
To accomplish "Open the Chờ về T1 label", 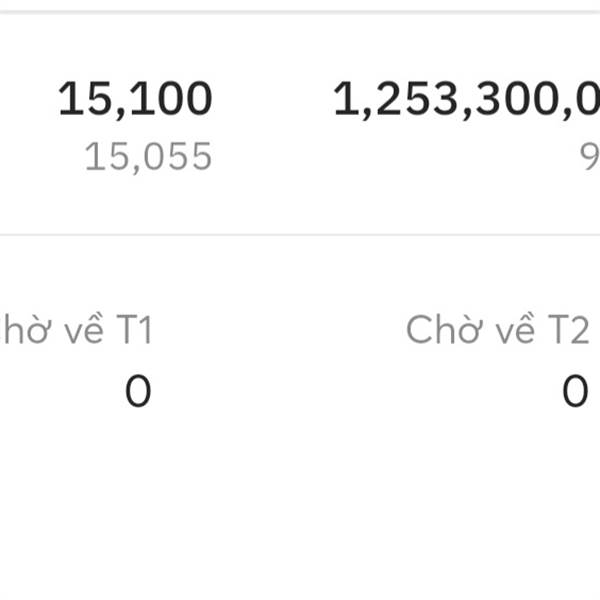I will coord(76,329).
